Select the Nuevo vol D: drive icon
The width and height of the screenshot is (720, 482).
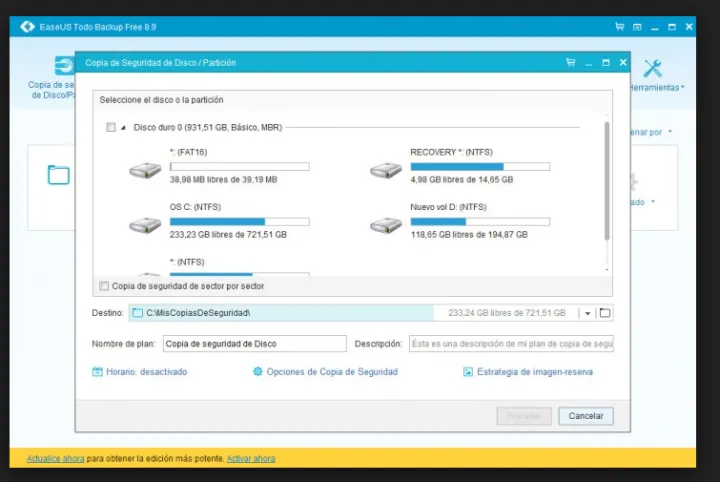[386, 225]
